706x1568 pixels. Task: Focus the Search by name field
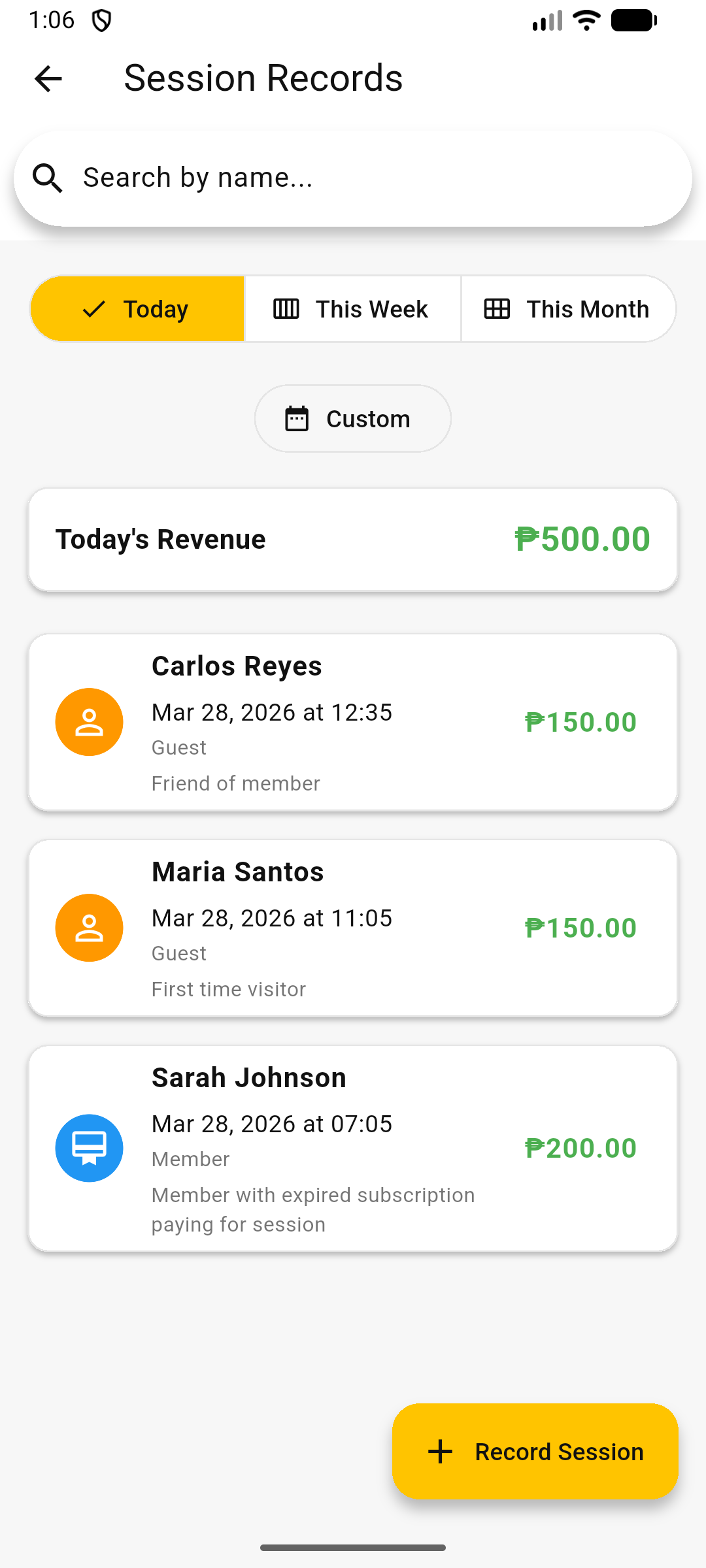point(366,178)
